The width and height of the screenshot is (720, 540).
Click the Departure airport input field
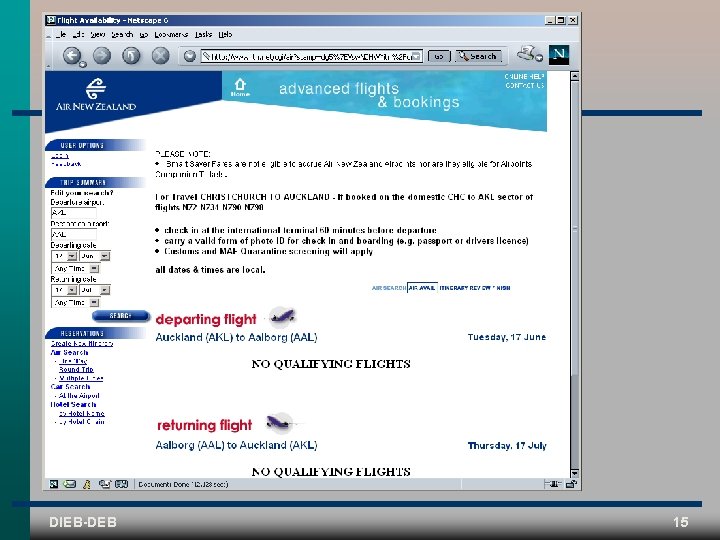pos(73,213)
